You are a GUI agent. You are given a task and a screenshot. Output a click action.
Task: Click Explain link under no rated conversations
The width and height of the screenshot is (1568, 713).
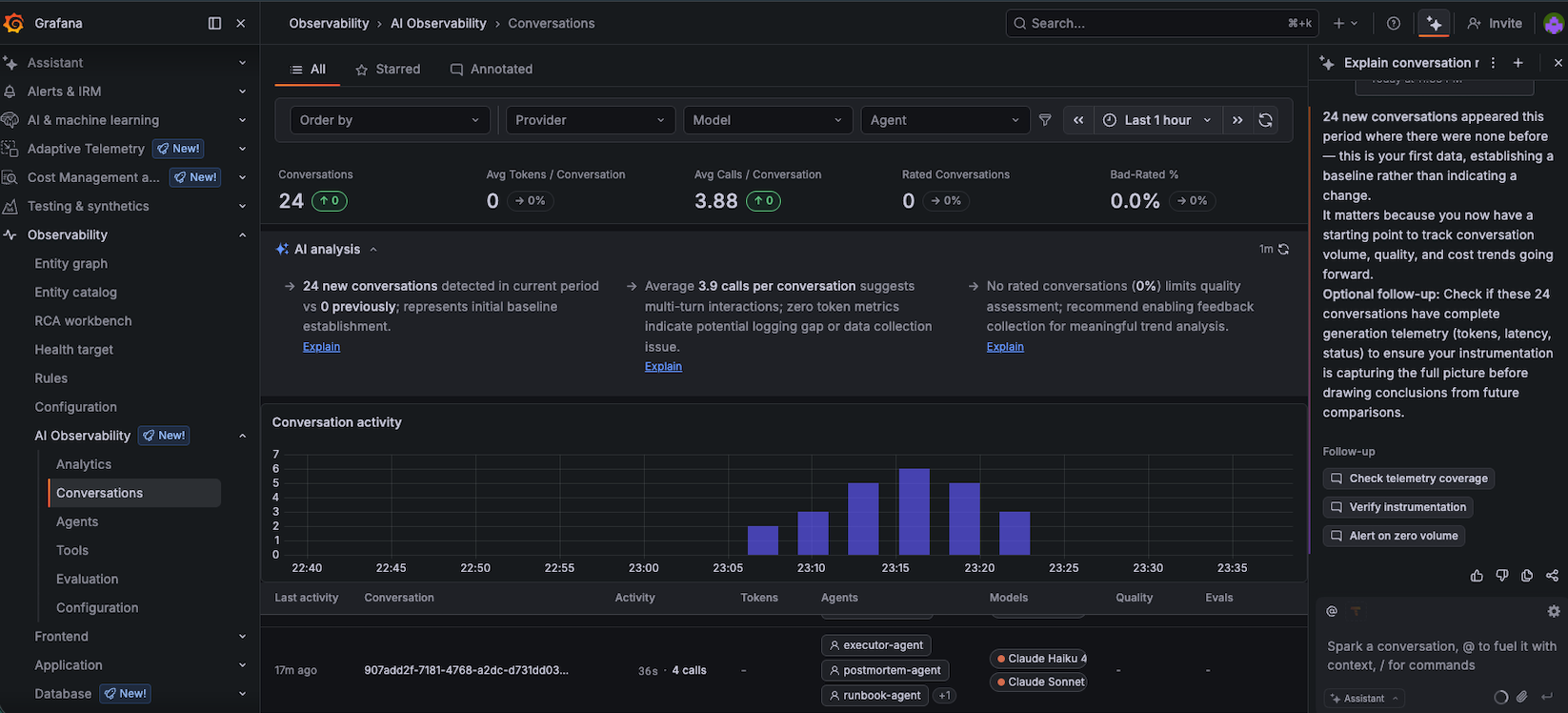(1005, 347)
